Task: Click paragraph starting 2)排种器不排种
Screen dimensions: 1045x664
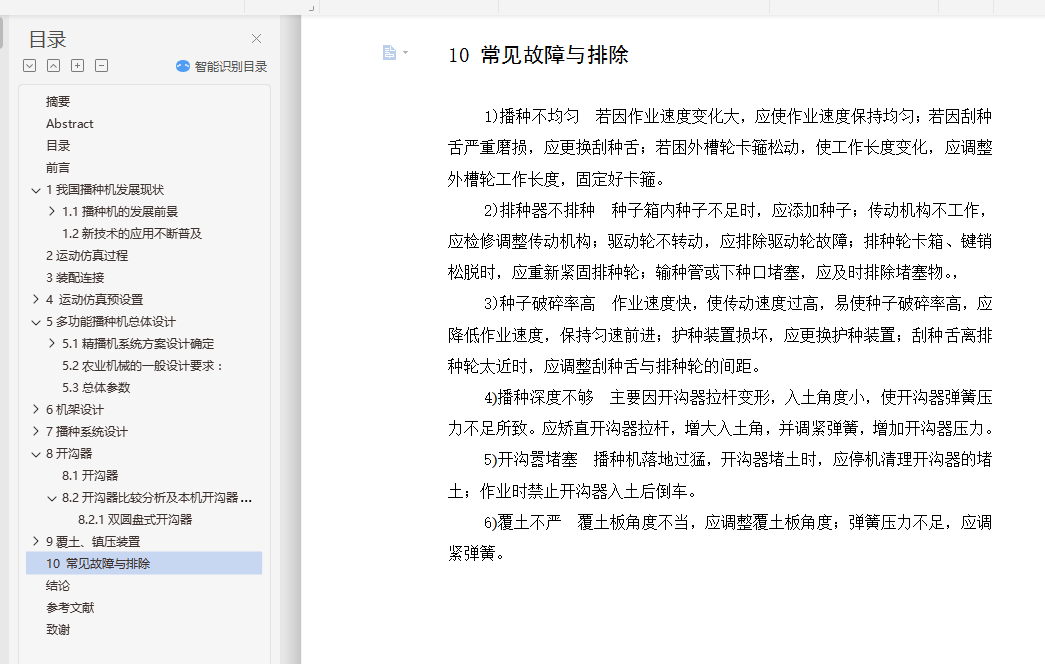Action: tap(720, 241)
